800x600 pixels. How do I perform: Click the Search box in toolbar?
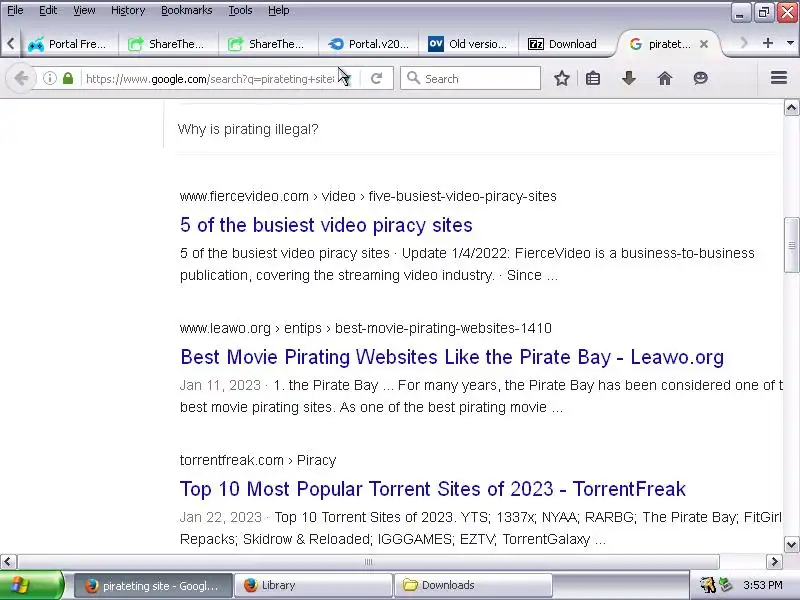point(470,79)
